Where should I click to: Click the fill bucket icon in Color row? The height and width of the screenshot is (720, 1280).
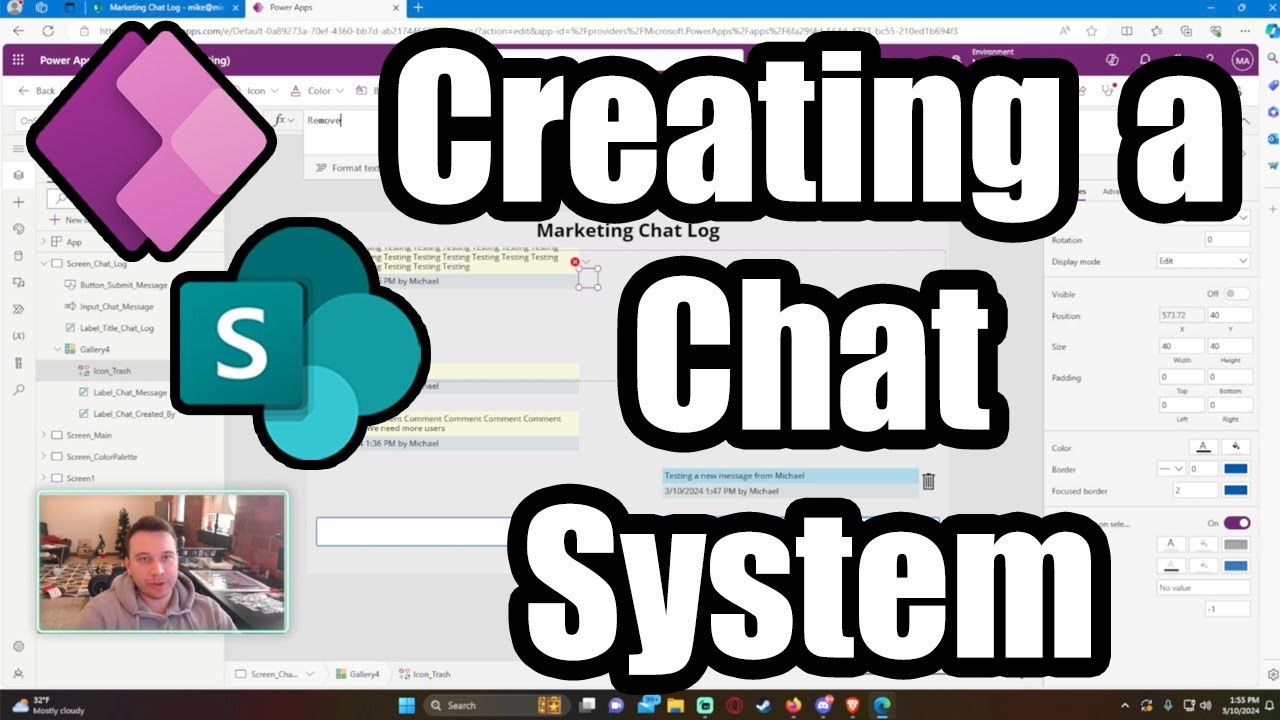1235,447
